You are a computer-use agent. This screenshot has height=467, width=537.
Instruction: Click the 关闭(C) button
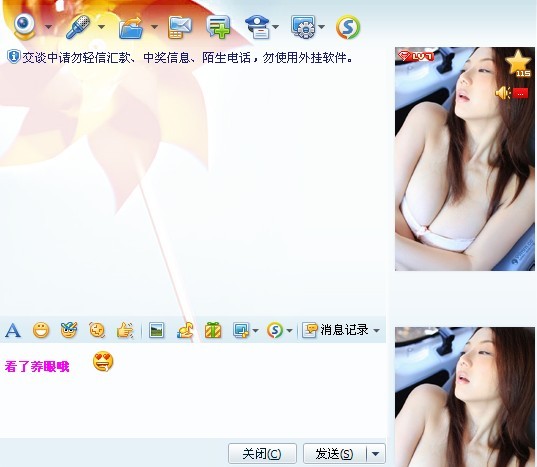[x=262, y=454]
